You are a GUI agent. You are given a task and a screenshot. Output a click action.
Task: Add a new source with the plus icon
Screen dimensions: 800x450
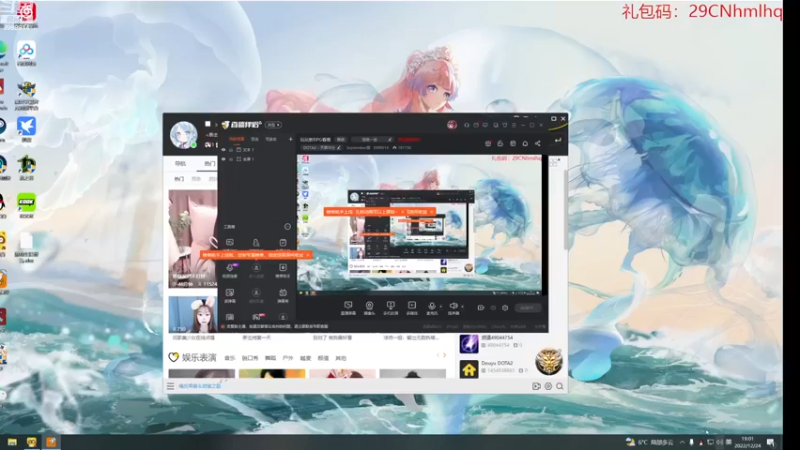coord(291,139)
